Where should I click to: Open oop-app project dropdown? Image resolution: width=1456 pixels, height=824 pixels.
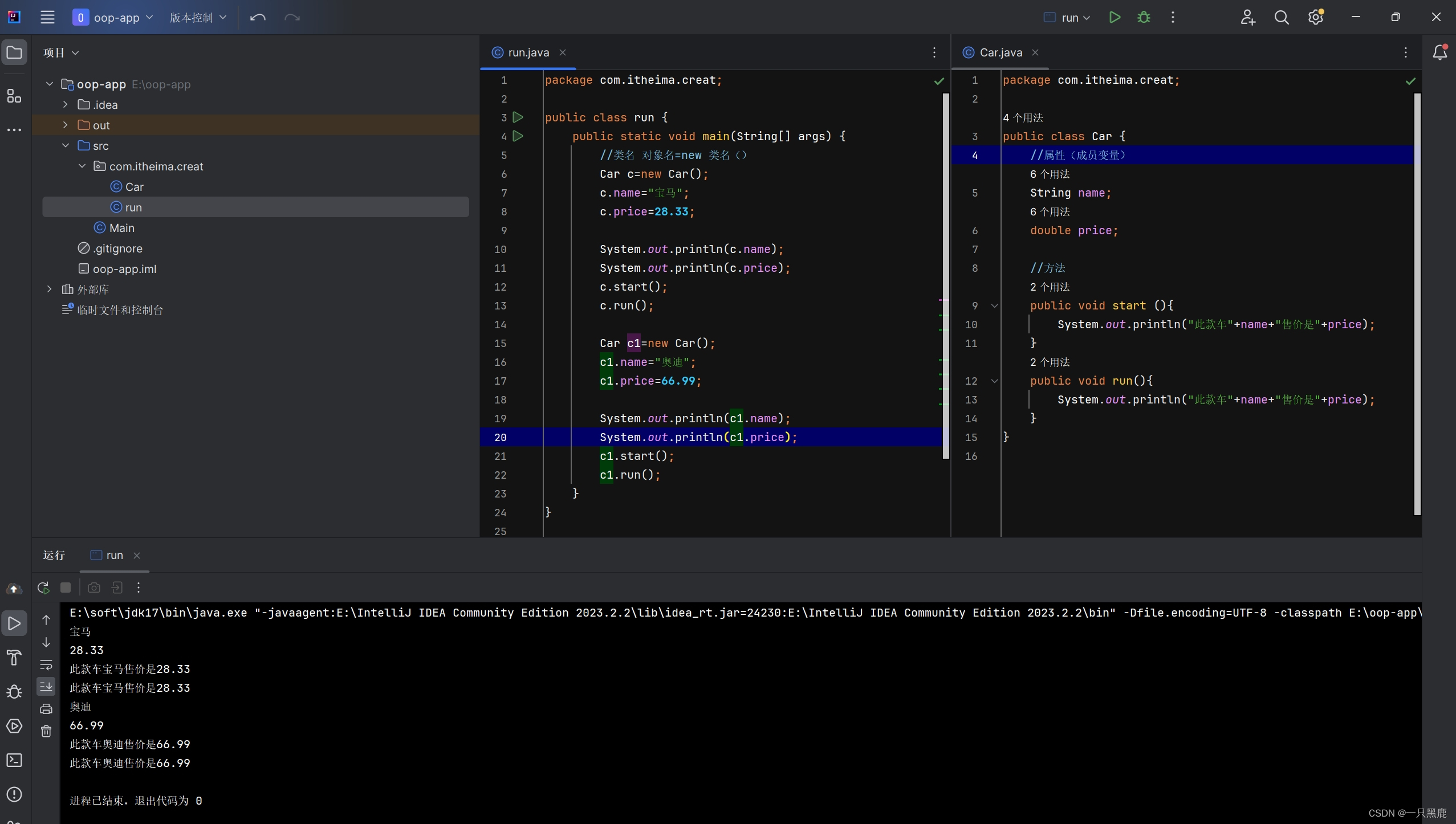click(x=113, y=17)
